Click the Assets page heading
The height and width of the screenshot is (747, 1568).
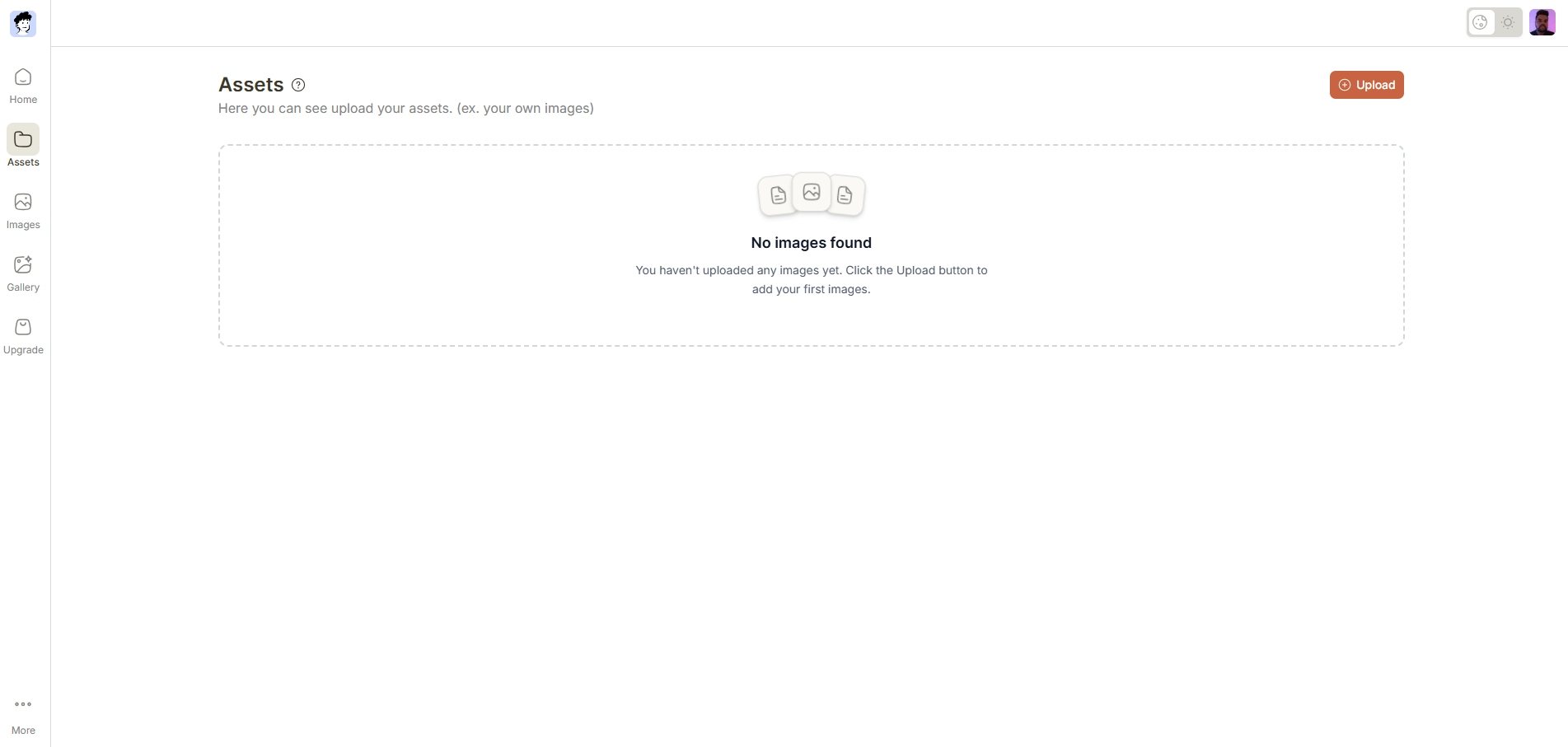pos(251,85)
